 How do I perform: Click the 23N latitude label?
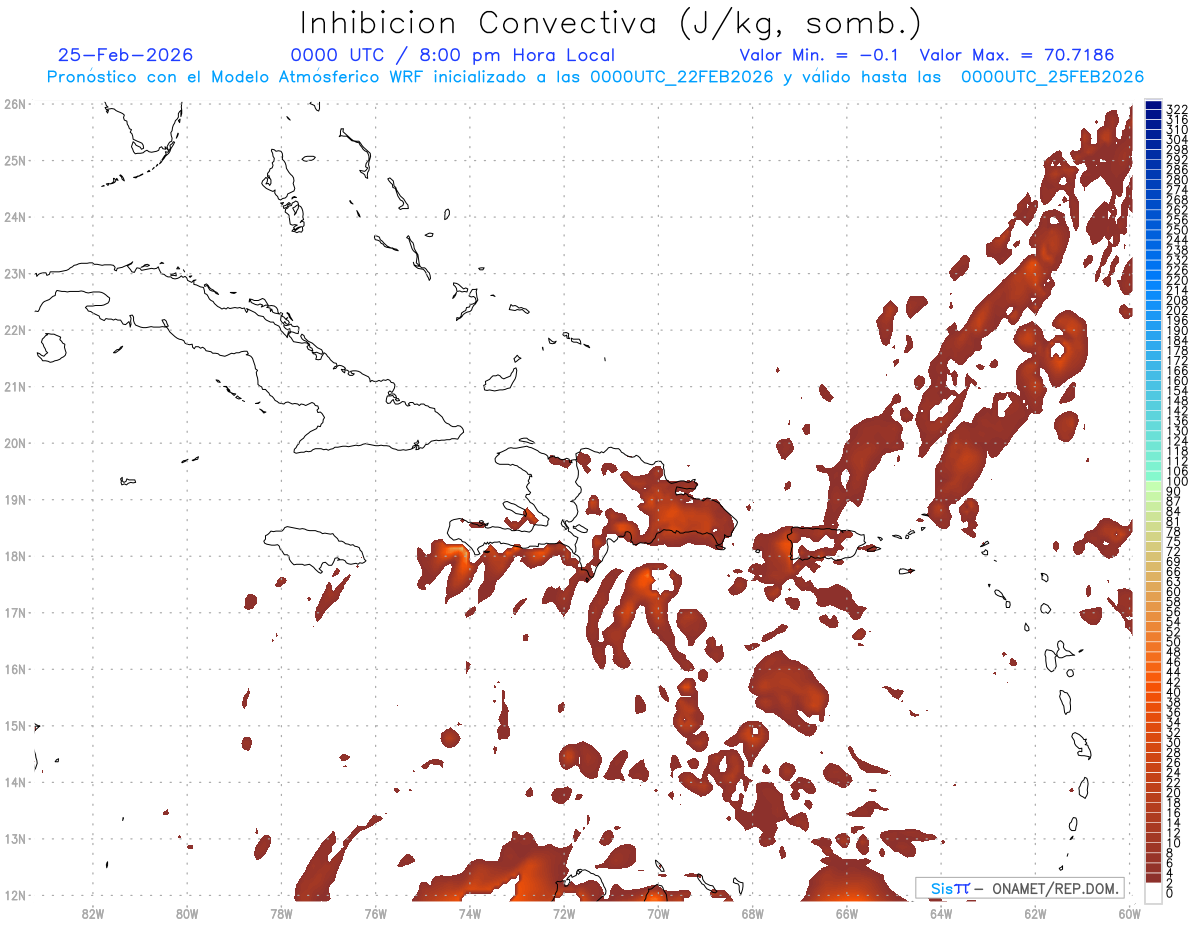tap(15, 273)
